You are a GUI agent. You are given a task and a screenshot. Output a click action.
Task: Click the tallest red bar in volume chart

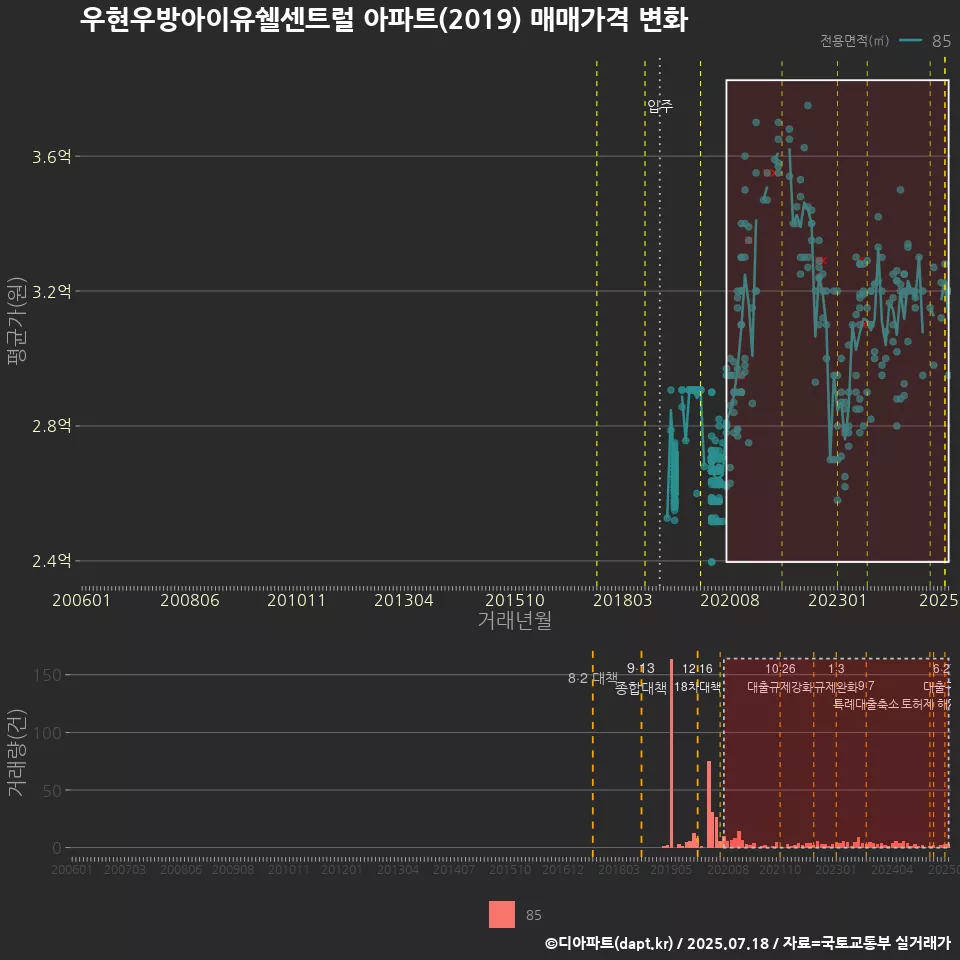pyautogui.click(x=672, y=753)
